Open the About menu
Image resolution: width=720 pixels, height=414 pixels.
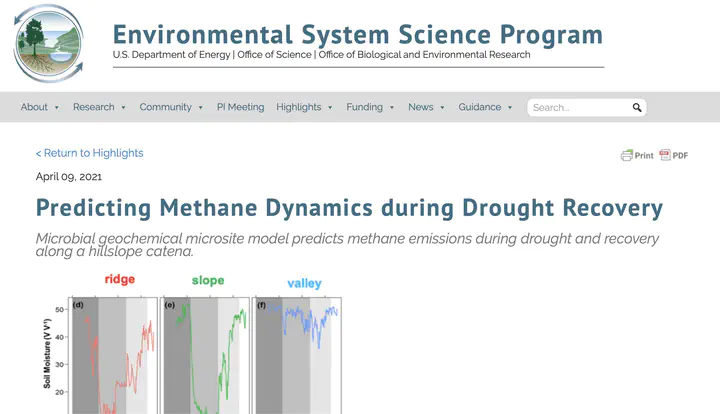coord(34,107)
